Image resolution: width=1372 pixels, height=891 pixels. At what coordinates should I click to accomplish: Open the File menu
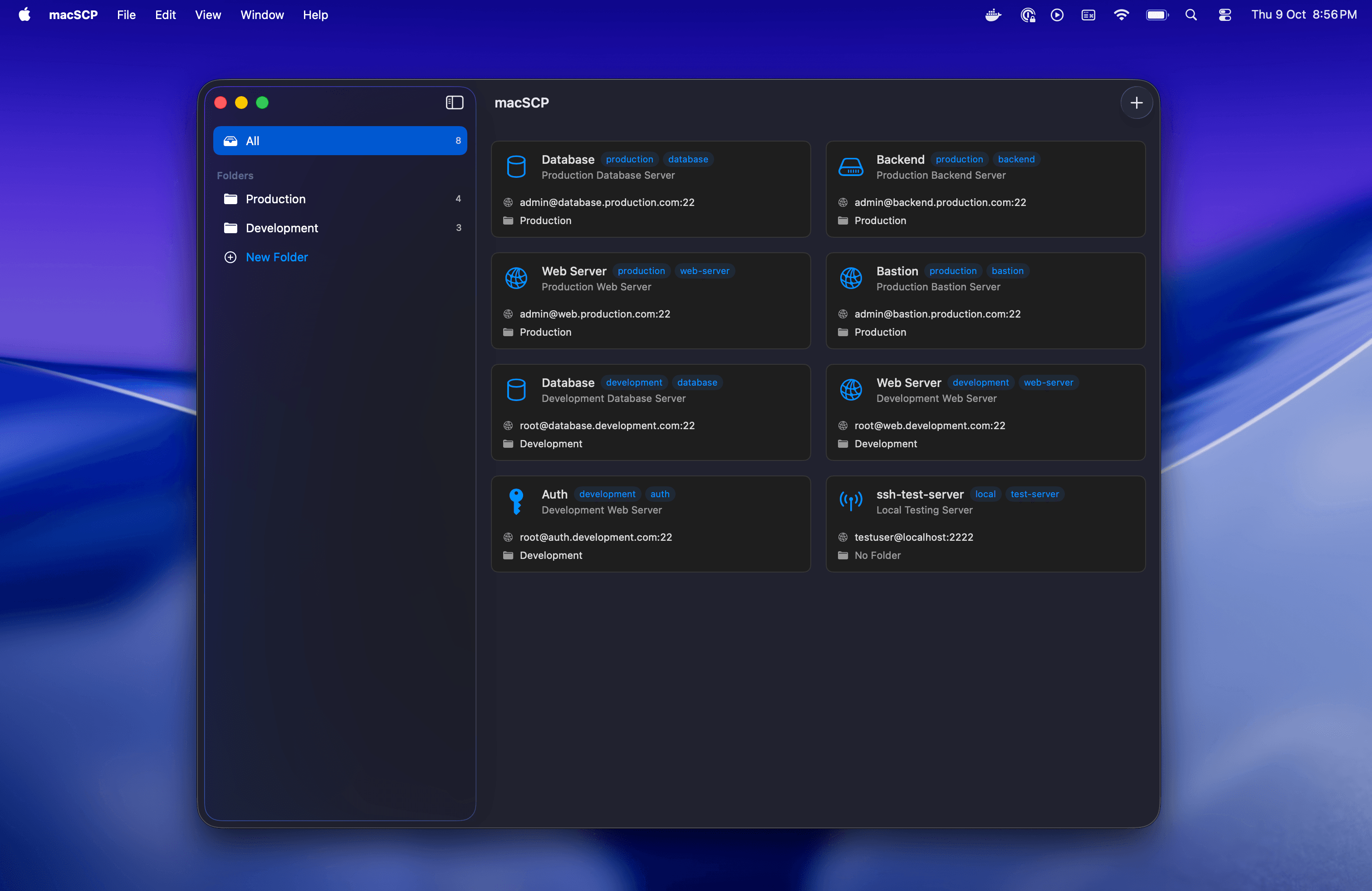(126, 15)
